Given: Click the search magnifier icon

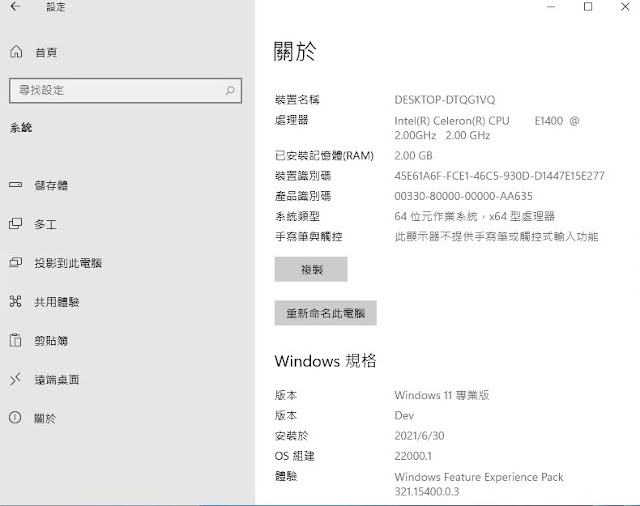Looking at the screenshot, I should pyautogui.click(x=230, y=90).
